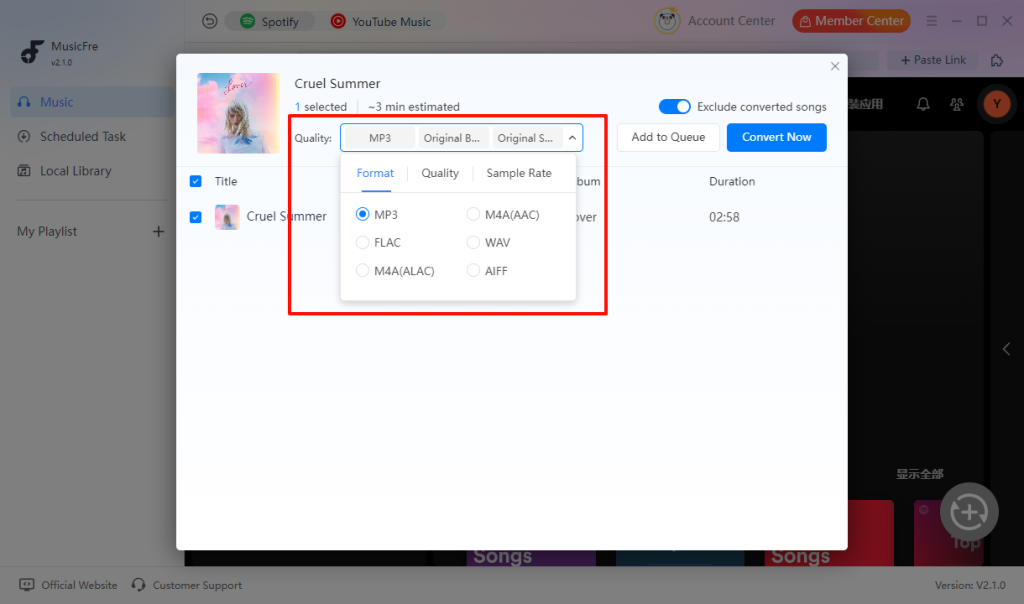Click the collapse arrow on right panel
Image resolution: width=1024 pixels, height=604 pixels.
(x=1006, y=349)
